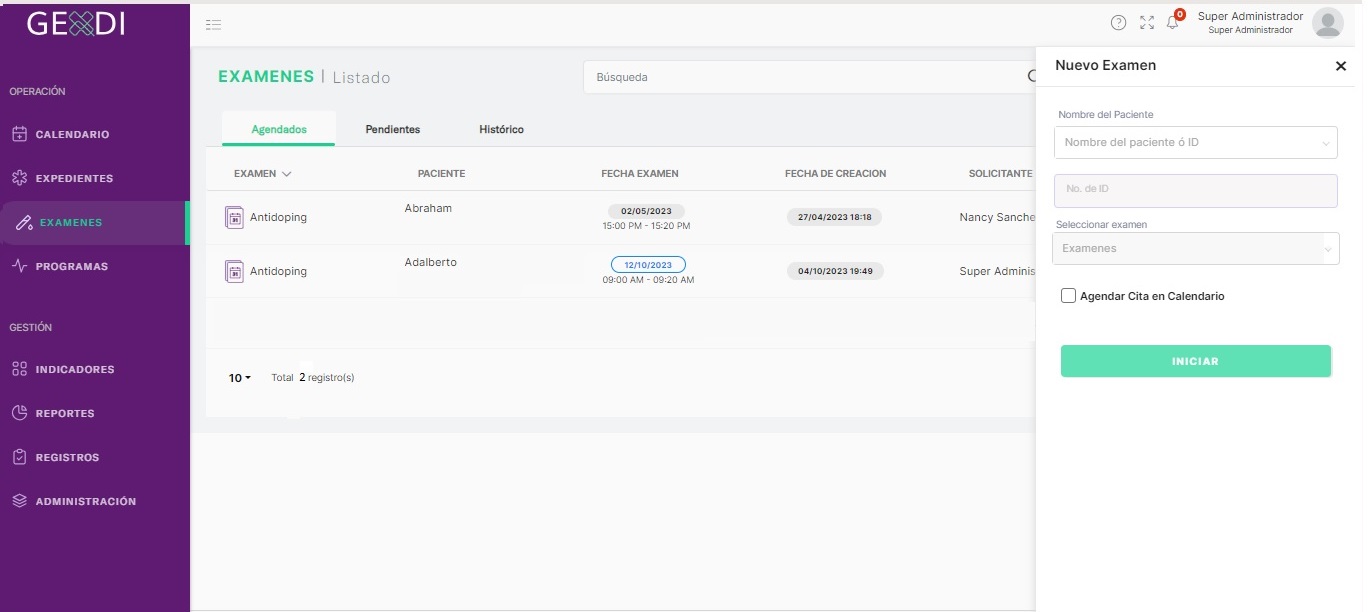The width and height of the screenshot is (1368, 612).
Task: Open the Administración layers icon
Action: 19,501
